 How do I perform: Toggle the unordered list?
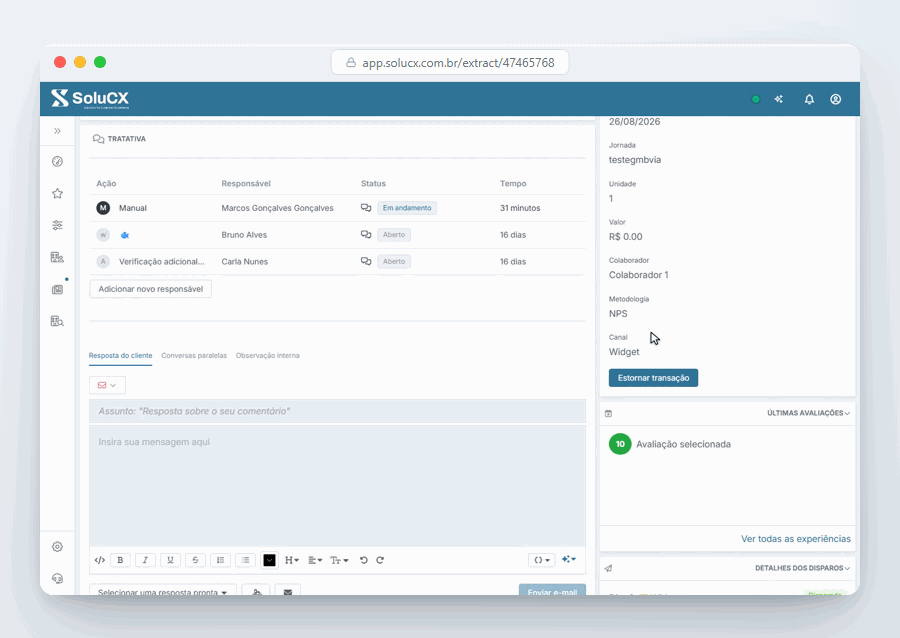pos(246,560)
